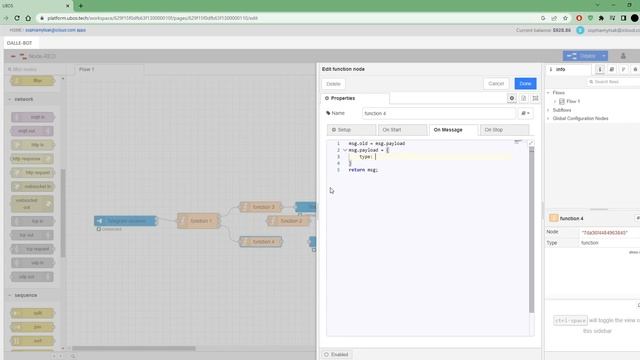Viewport: 640px width, 360px height.
Task: Click the Cancel button
Action: [x=496, y=84]
